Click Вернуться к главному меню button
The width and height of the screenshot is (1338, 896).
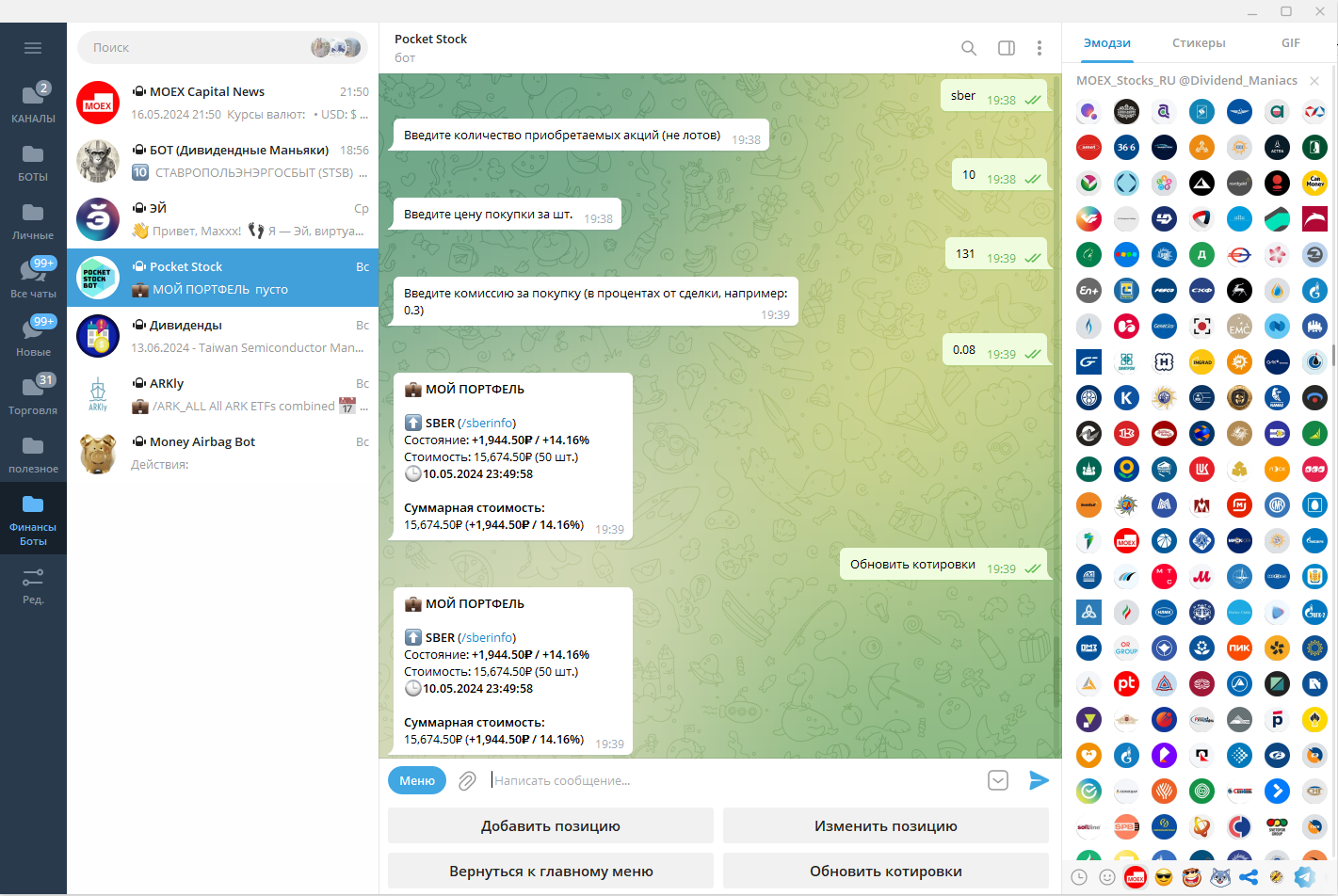[x=551, y=871]
